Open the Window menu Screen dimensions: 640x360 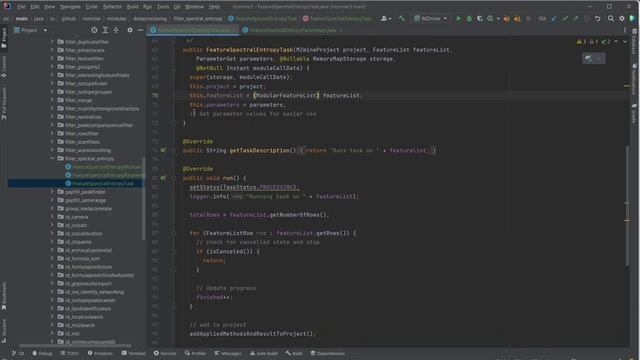(x=194, y=7)
